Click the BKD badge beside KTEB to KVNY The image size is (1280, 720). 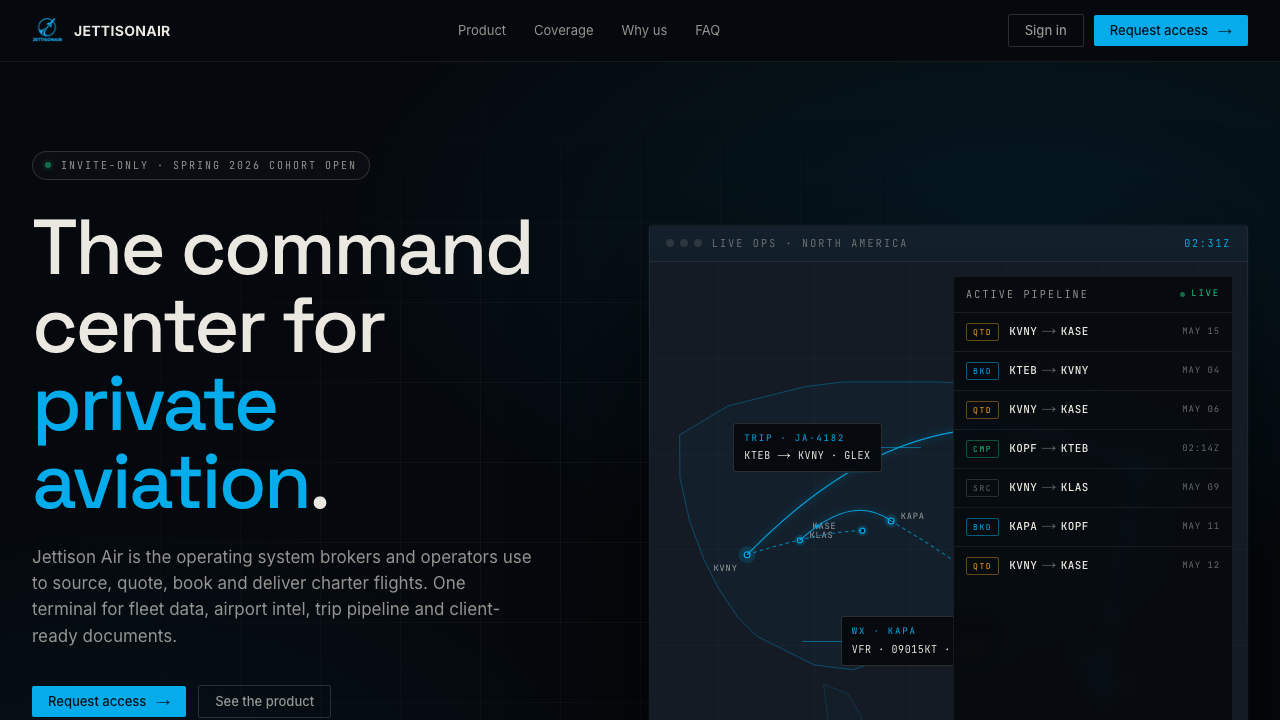982,371
